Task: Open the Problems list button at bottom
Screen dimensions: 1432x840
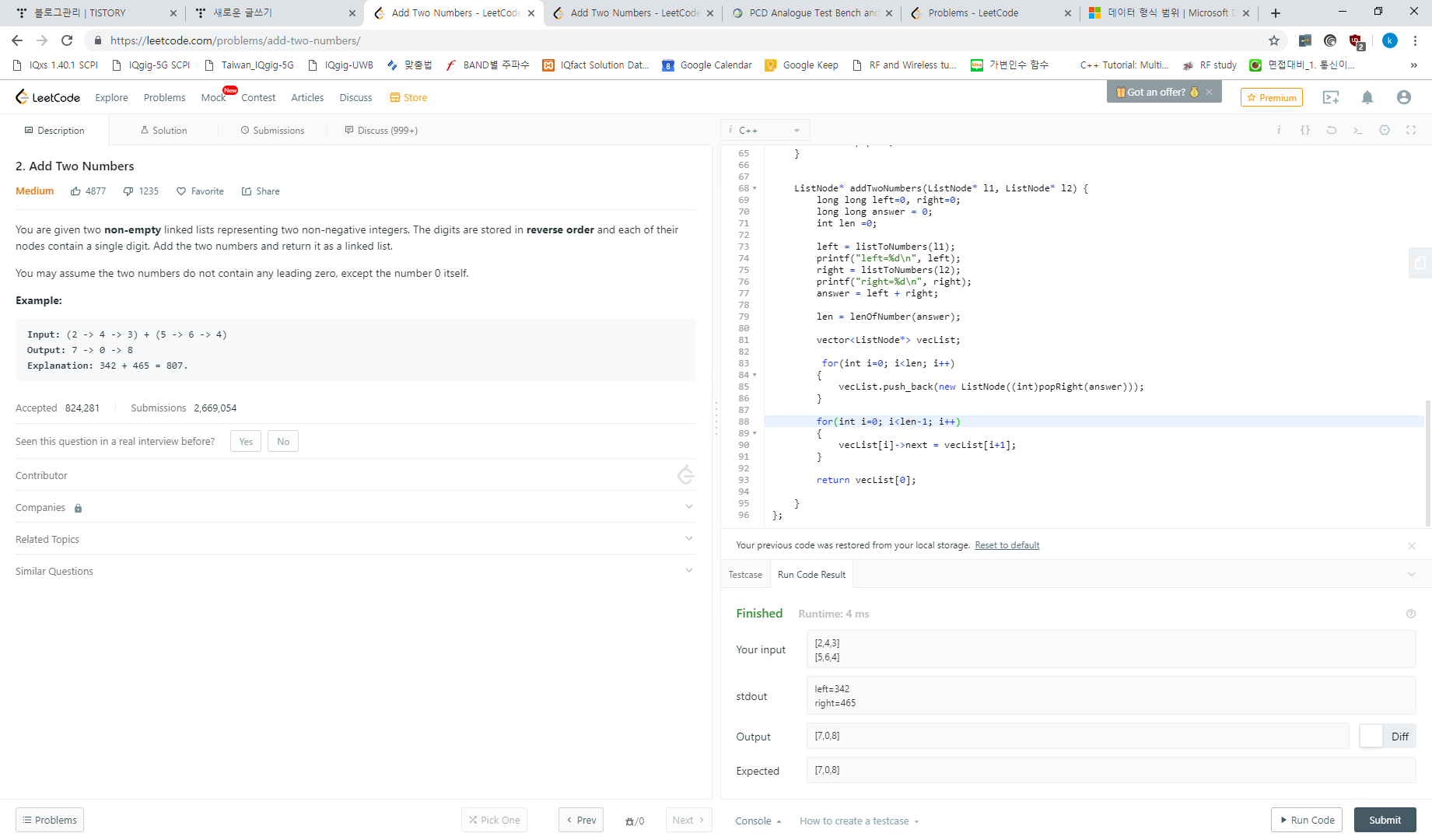Action: click(50, 820)
